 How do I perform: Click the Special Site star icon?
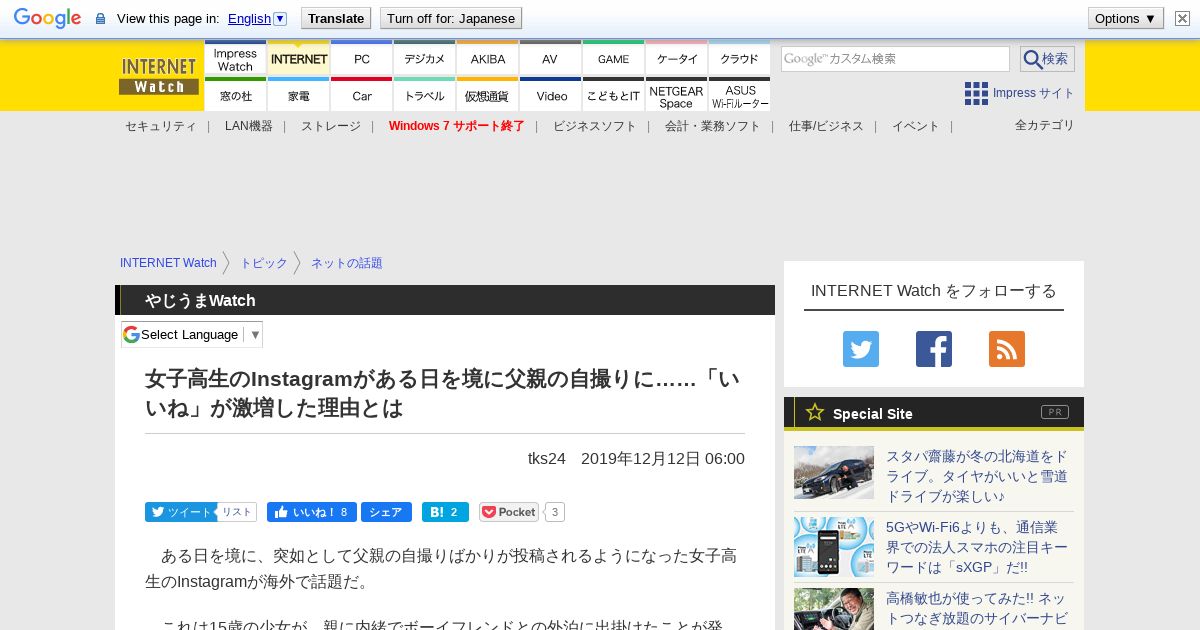coord(815,412)
